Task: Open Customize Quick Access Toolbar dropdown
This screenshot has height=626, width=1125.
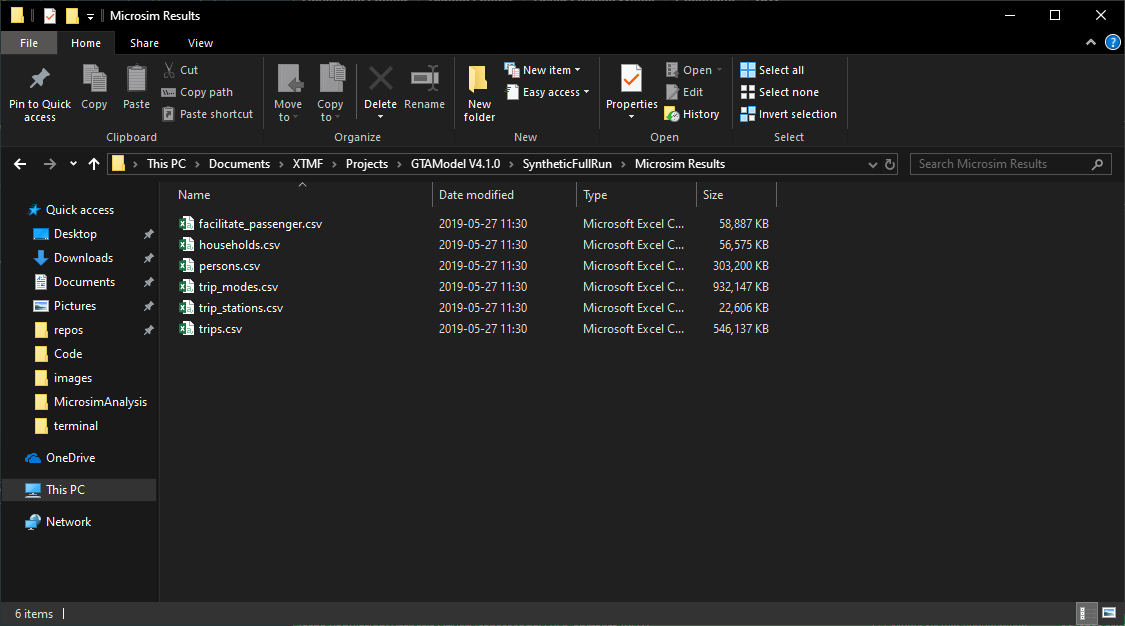Action: (90, 16)
